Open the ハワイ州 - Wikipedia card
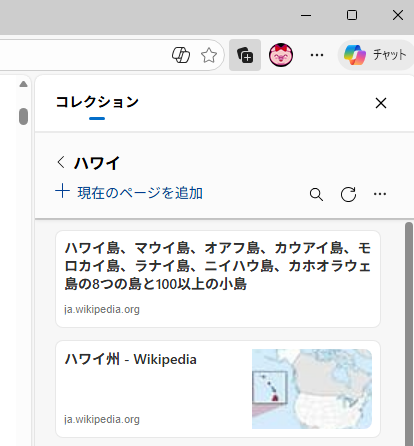 click(218, 389)
